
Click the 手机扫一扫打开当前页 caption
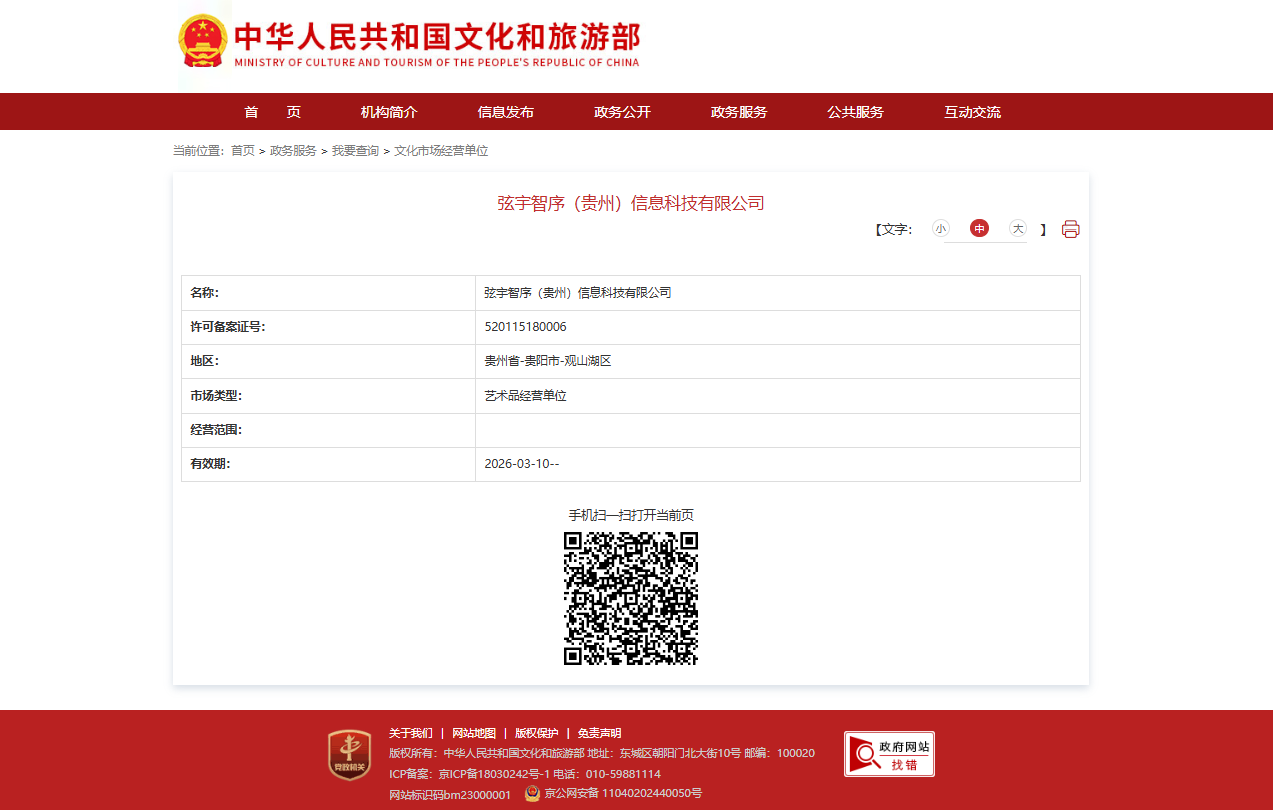point(631,515)
